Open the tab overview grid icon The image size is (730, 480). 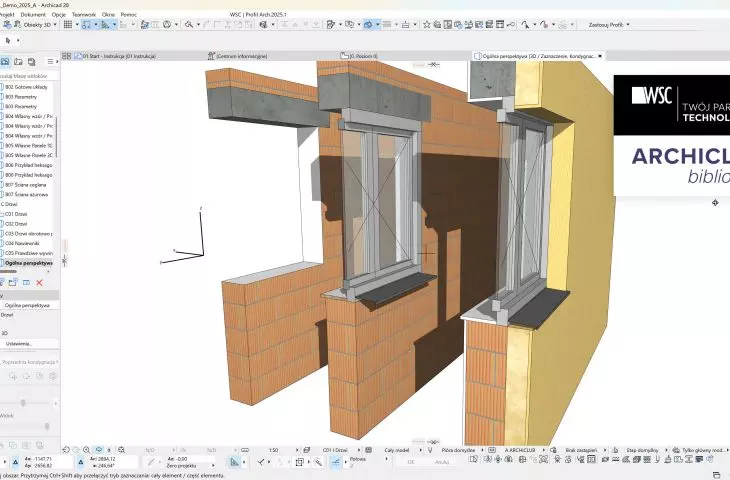[67, 56]
